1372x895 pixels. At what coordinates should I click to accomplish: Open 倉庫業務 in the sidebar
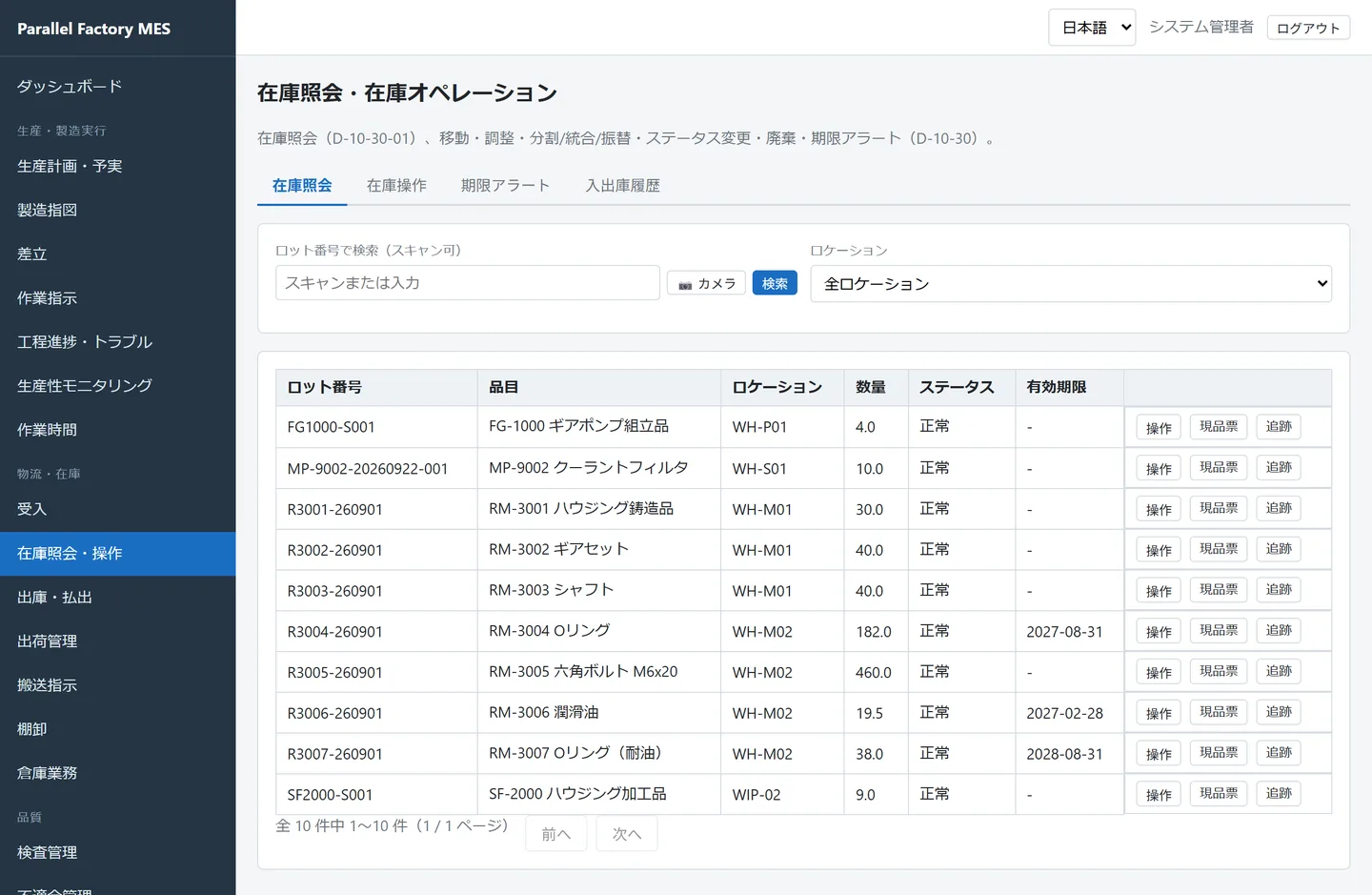[117, 773]
